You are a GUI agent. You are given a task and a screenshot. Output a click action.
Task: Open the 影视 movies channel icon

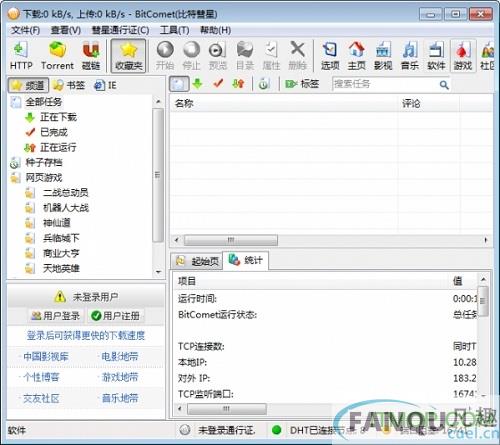point(383,56)
